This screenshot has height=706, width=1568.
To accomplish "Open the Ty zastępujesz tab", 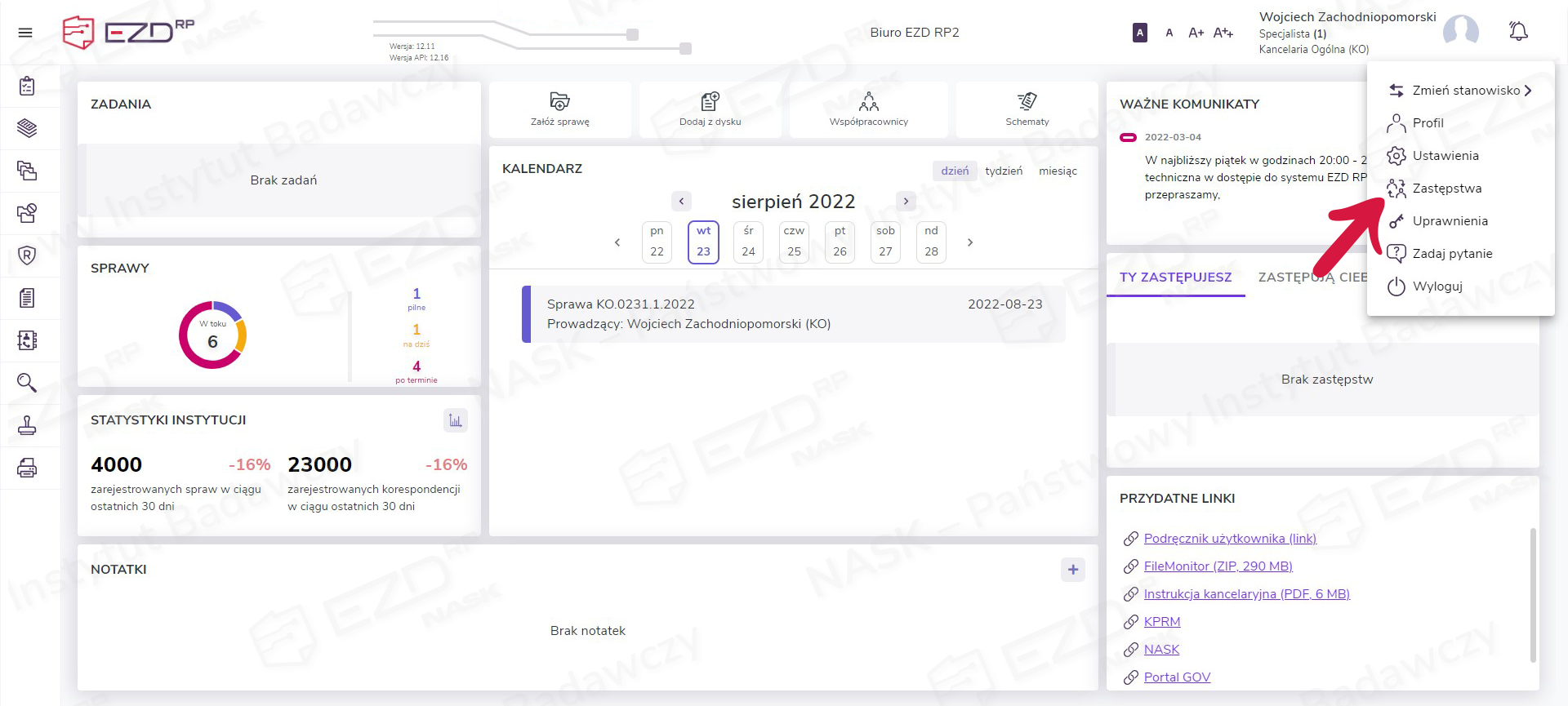I will tap(1175, 278).
